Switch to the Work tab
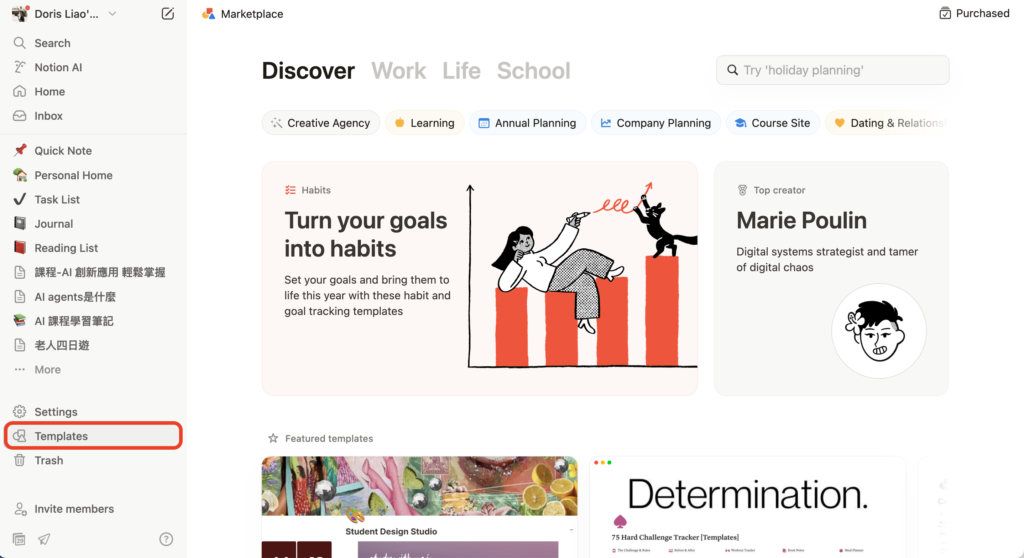1024x558 pixels. click(x=398, y=71)
